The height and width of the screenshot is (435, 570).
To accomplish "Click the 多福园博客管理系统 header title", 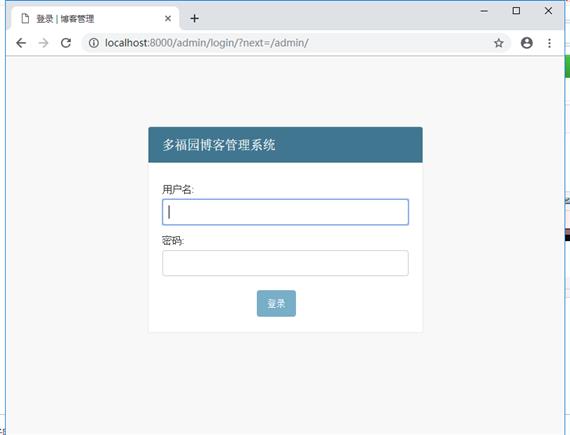I will tap(219, 145).
